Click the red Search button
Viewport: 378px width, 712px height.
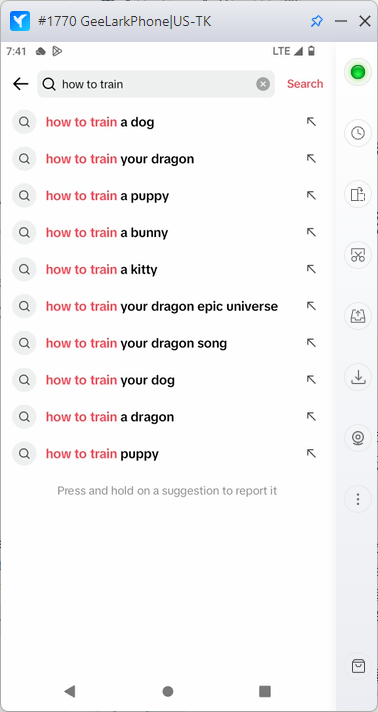coord(305,84)
